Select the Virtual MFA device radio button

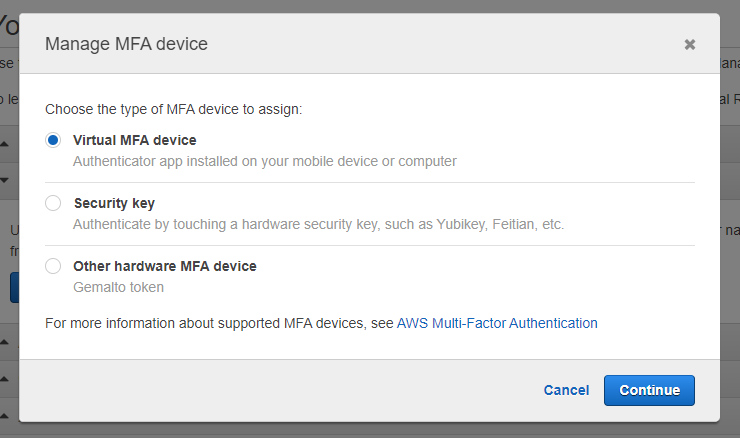[53, 140]
